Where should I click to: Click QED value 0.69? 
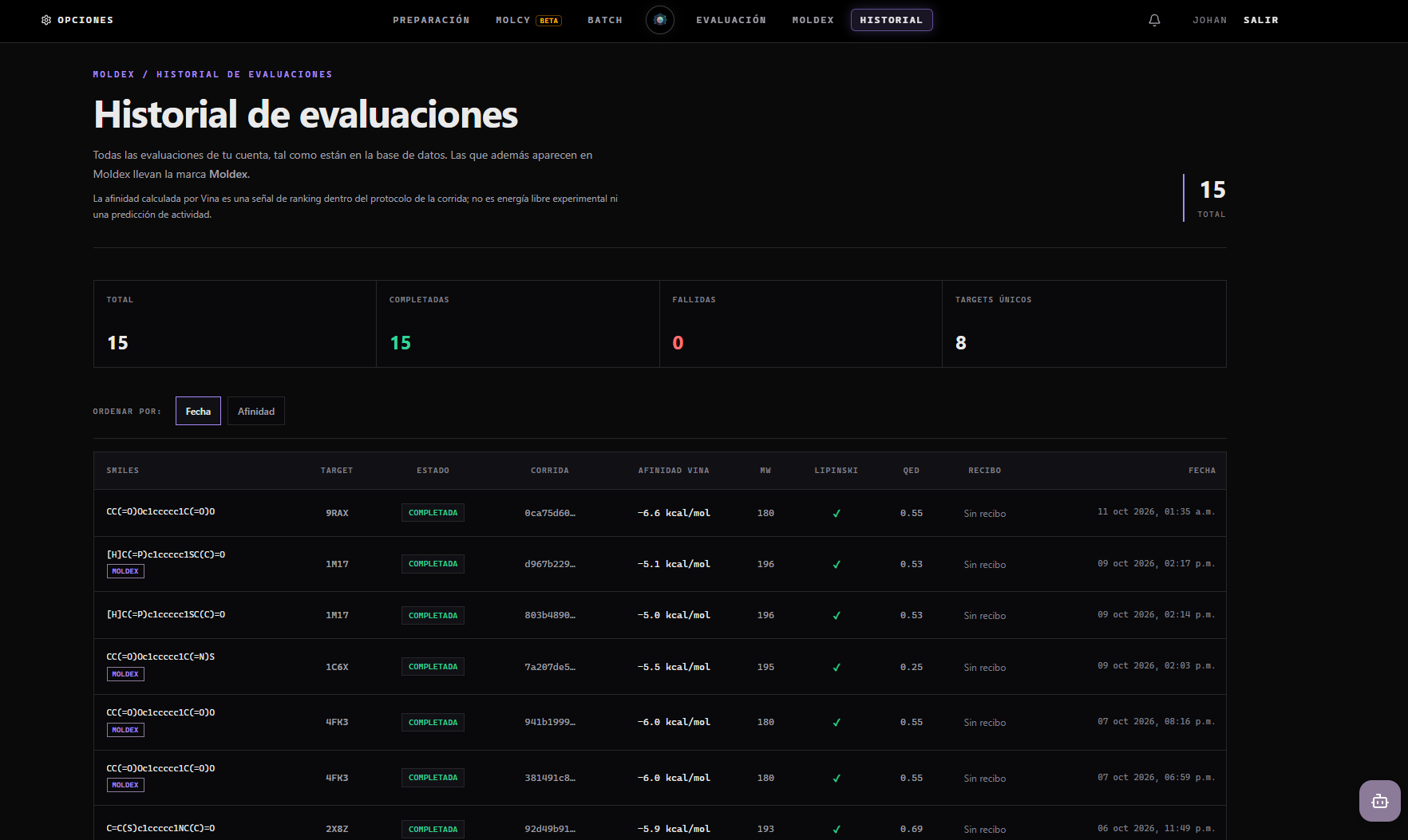(912, 829)
